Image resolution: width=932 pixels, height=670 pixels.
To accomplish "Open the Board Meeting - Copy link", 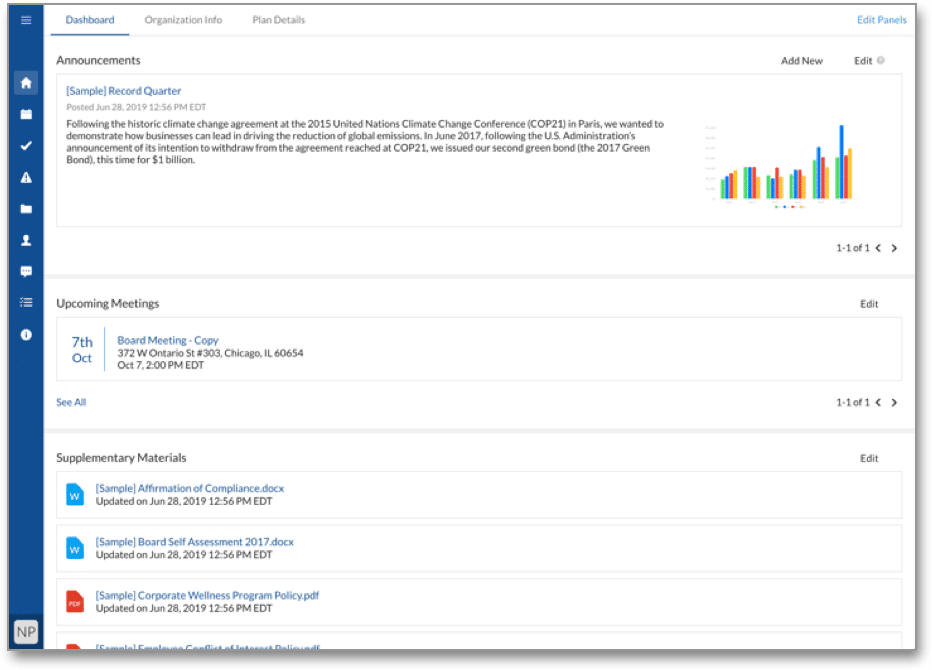I will pyautogui.click(x=168, y=340).
